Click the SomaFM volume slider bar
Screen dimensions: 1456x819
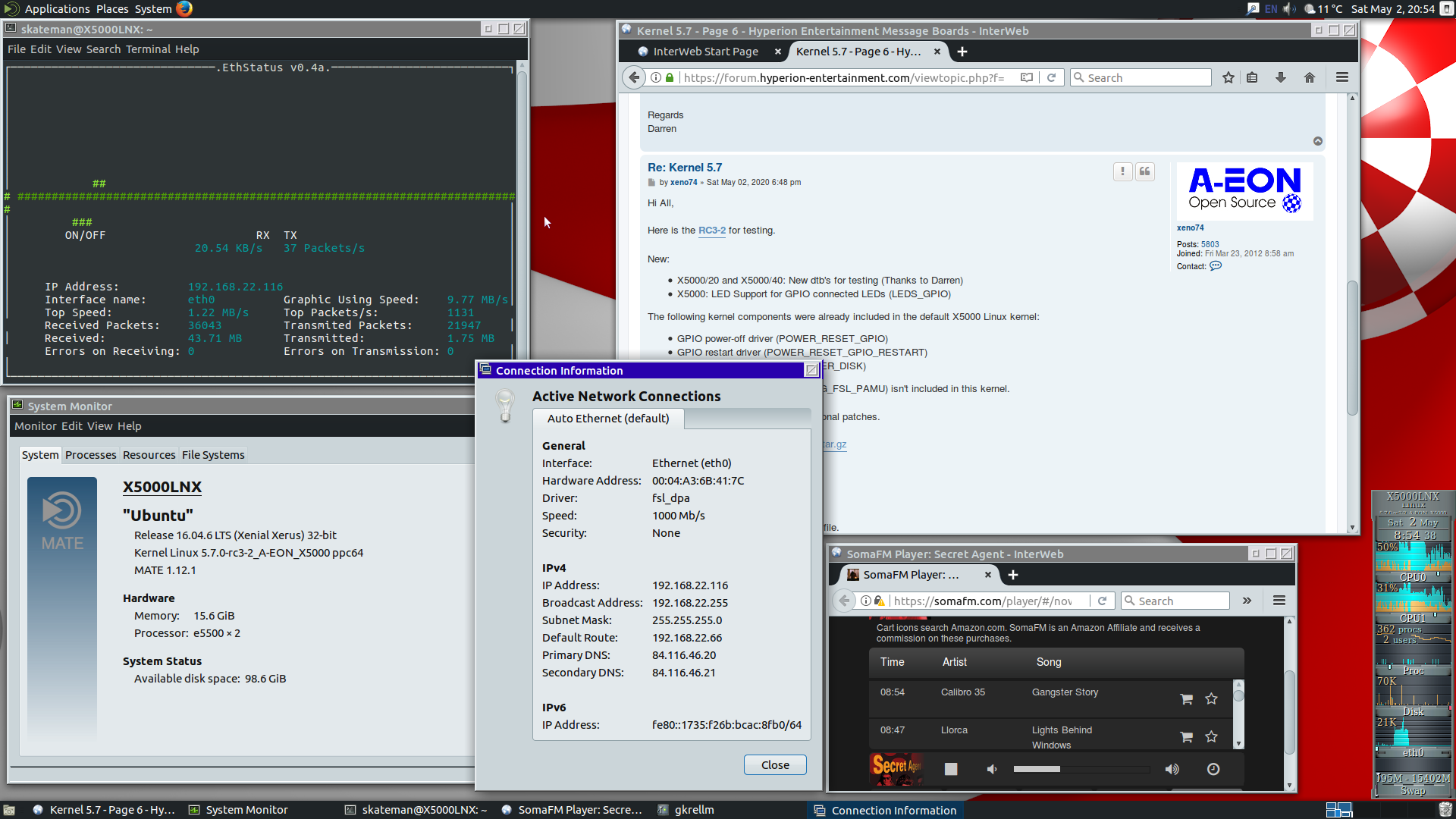(x=1081, y=769)
